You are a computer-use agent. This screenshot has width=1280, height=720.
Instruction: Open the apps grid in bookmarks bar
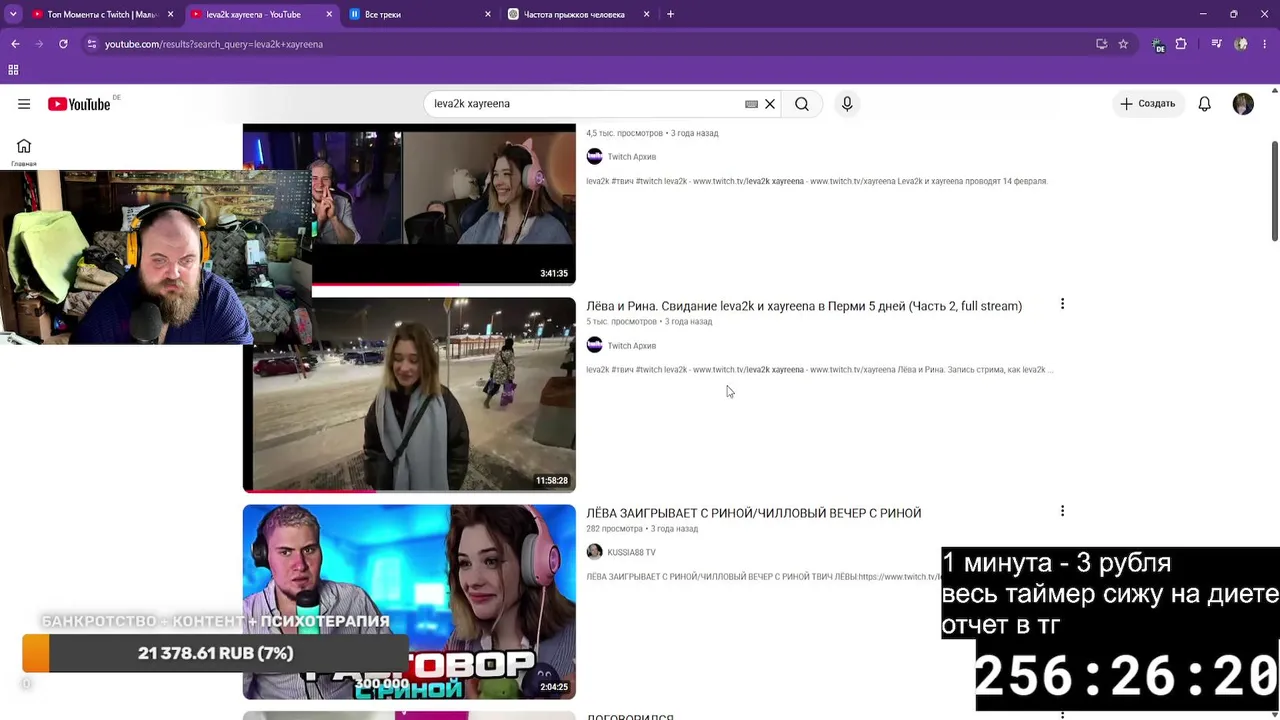(x=13, y=70)
